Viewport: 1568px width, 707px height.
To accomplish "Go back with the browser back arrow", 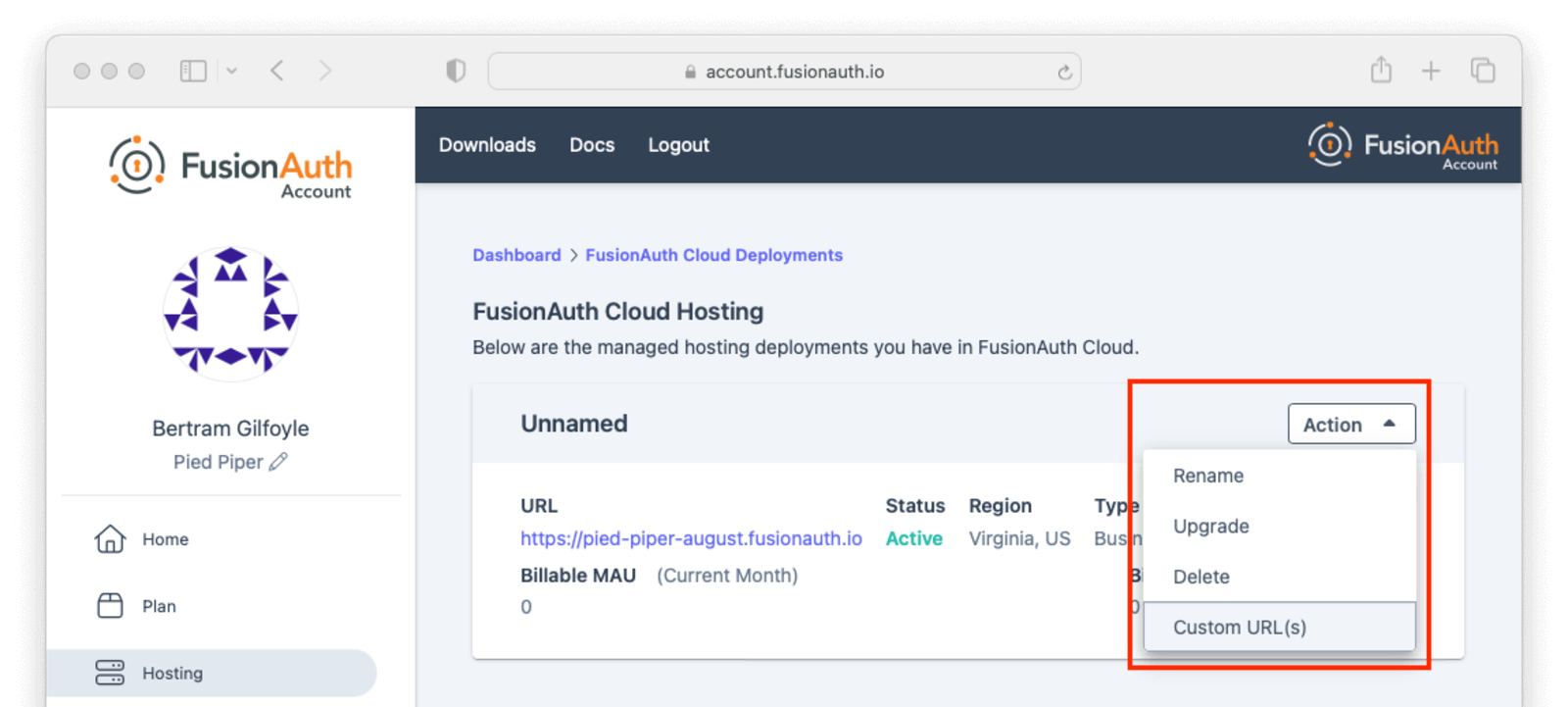I will pos(277,71).
